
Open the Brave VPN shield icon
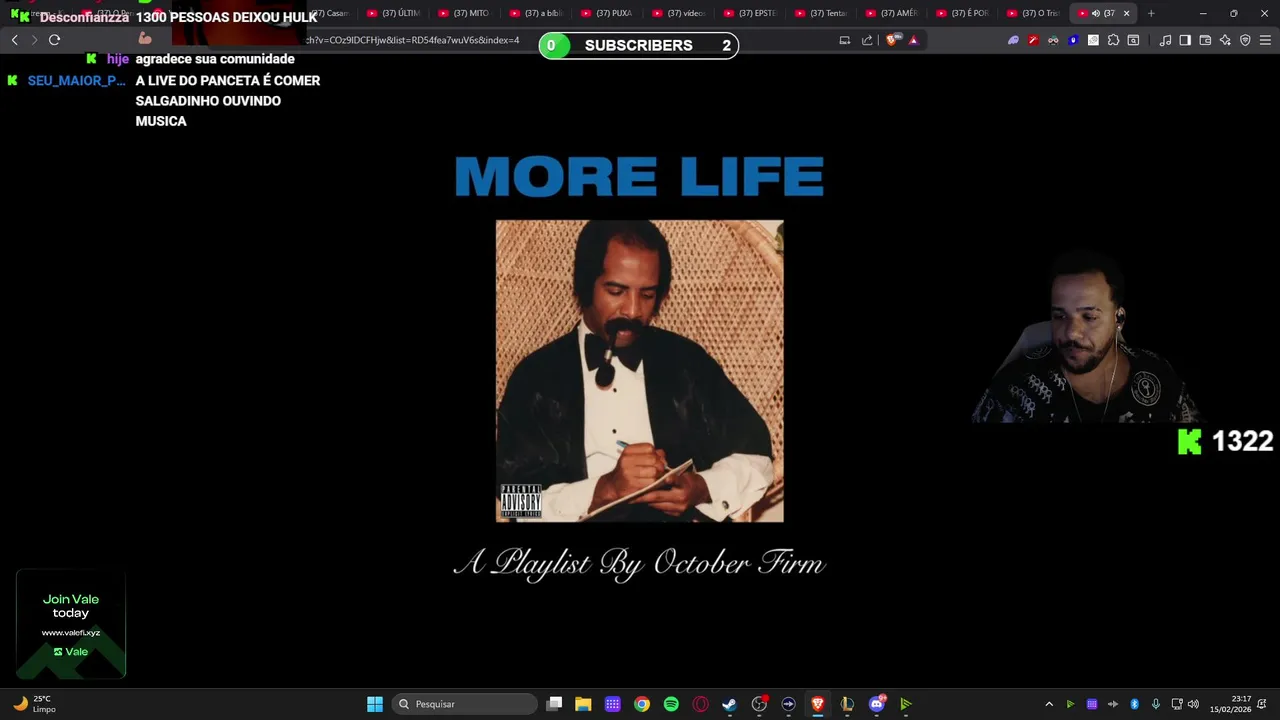point(1245,40)
